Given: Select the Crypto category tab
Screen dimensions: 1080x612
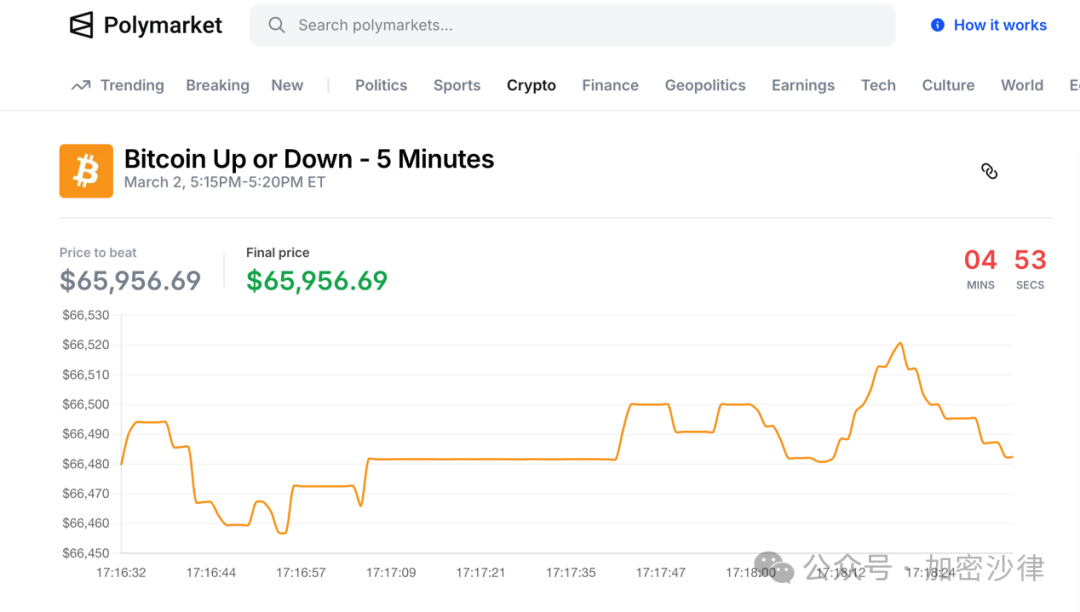Looking at the screenshot, I should point(531,86).
